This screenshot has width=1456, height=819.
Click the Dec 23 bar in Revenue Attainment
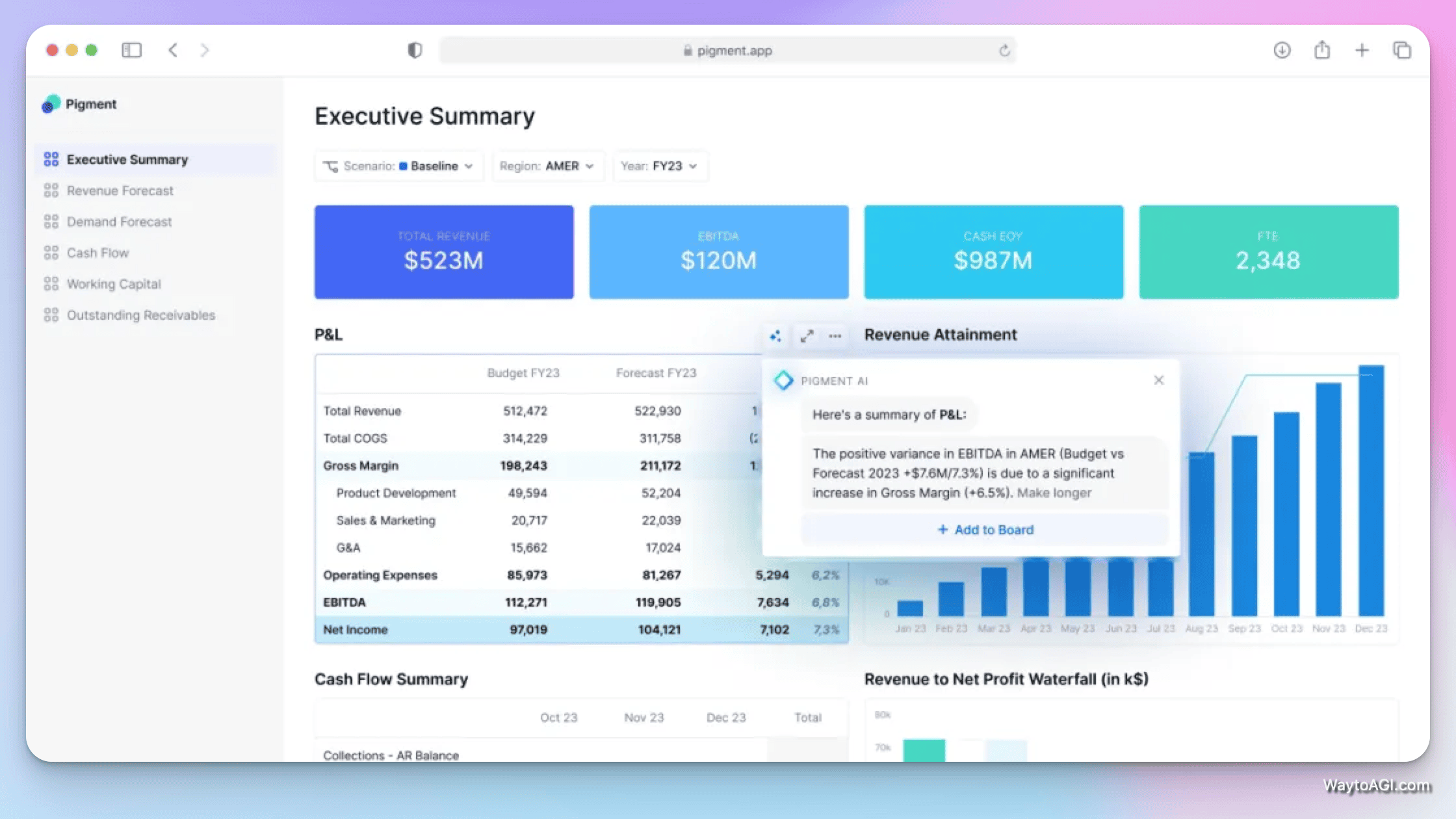pyautogui.click(x=1371, y=491)
